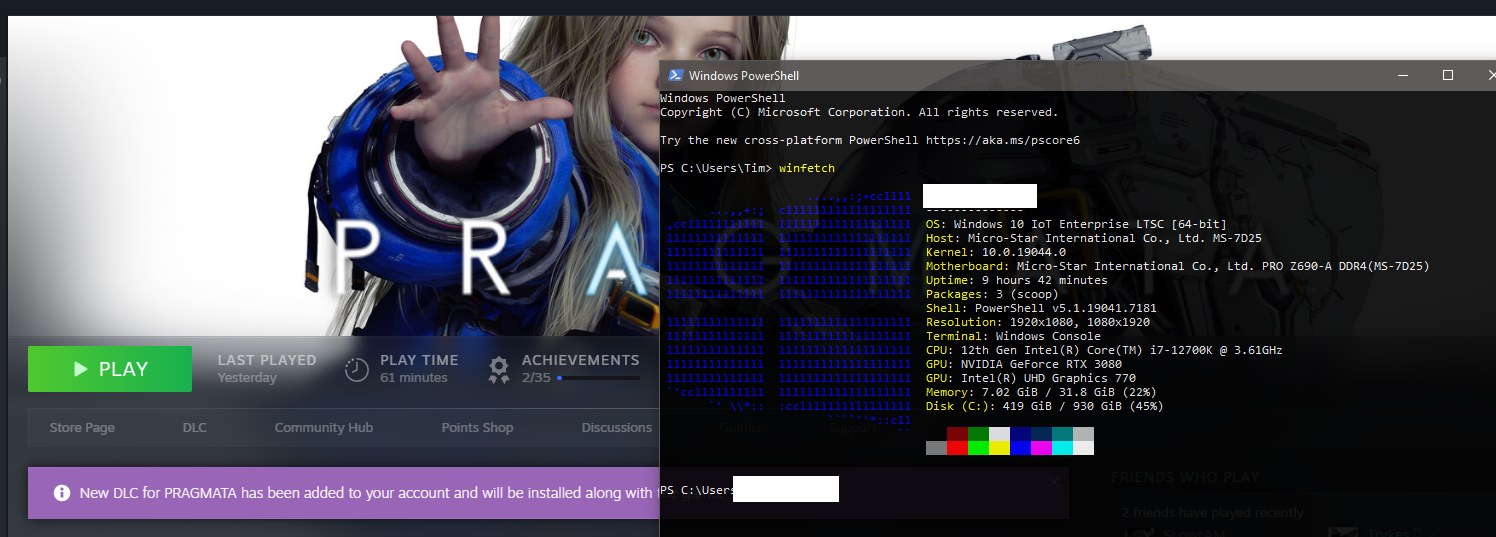Maximize the Windows PowerShell window
This screenshot has width=1496, height=537.
pyautogui.click(x=1448, y=75)
